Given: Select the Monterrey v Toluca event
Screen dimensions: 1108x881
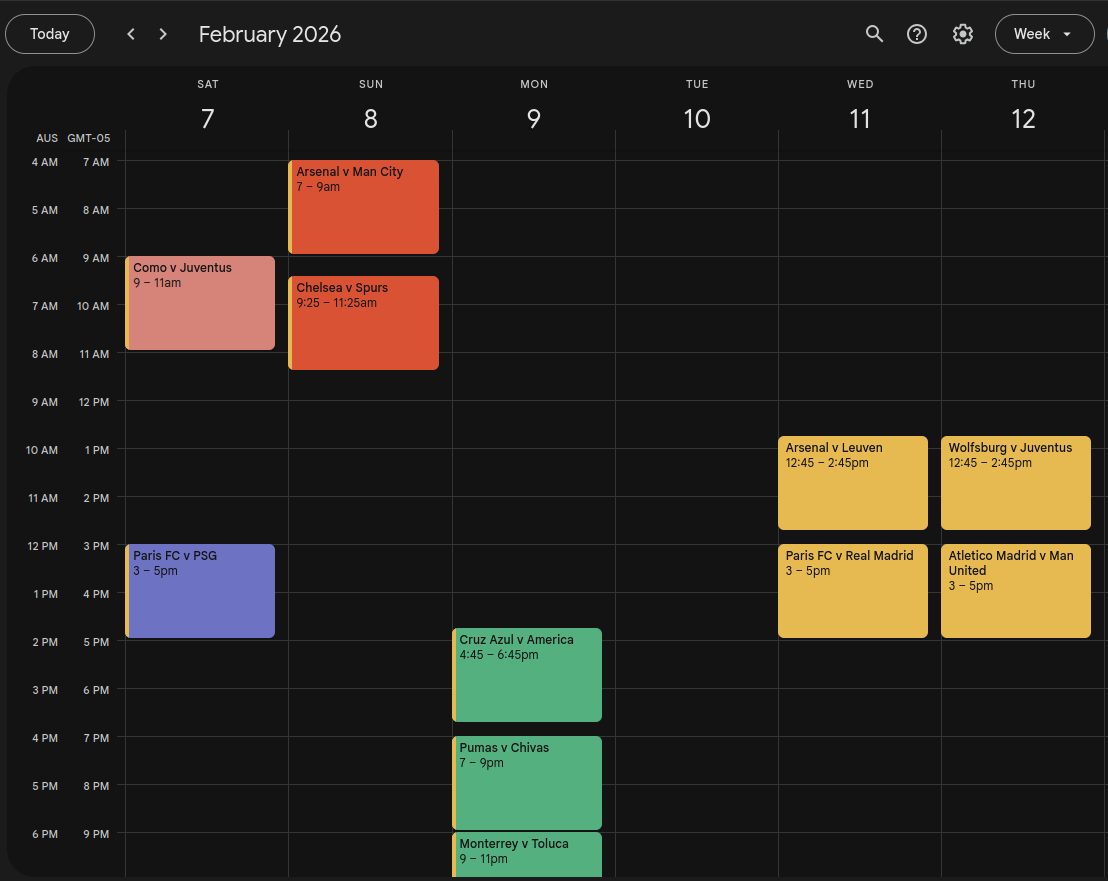Looking at the screenshot, I should click(527, 855).
